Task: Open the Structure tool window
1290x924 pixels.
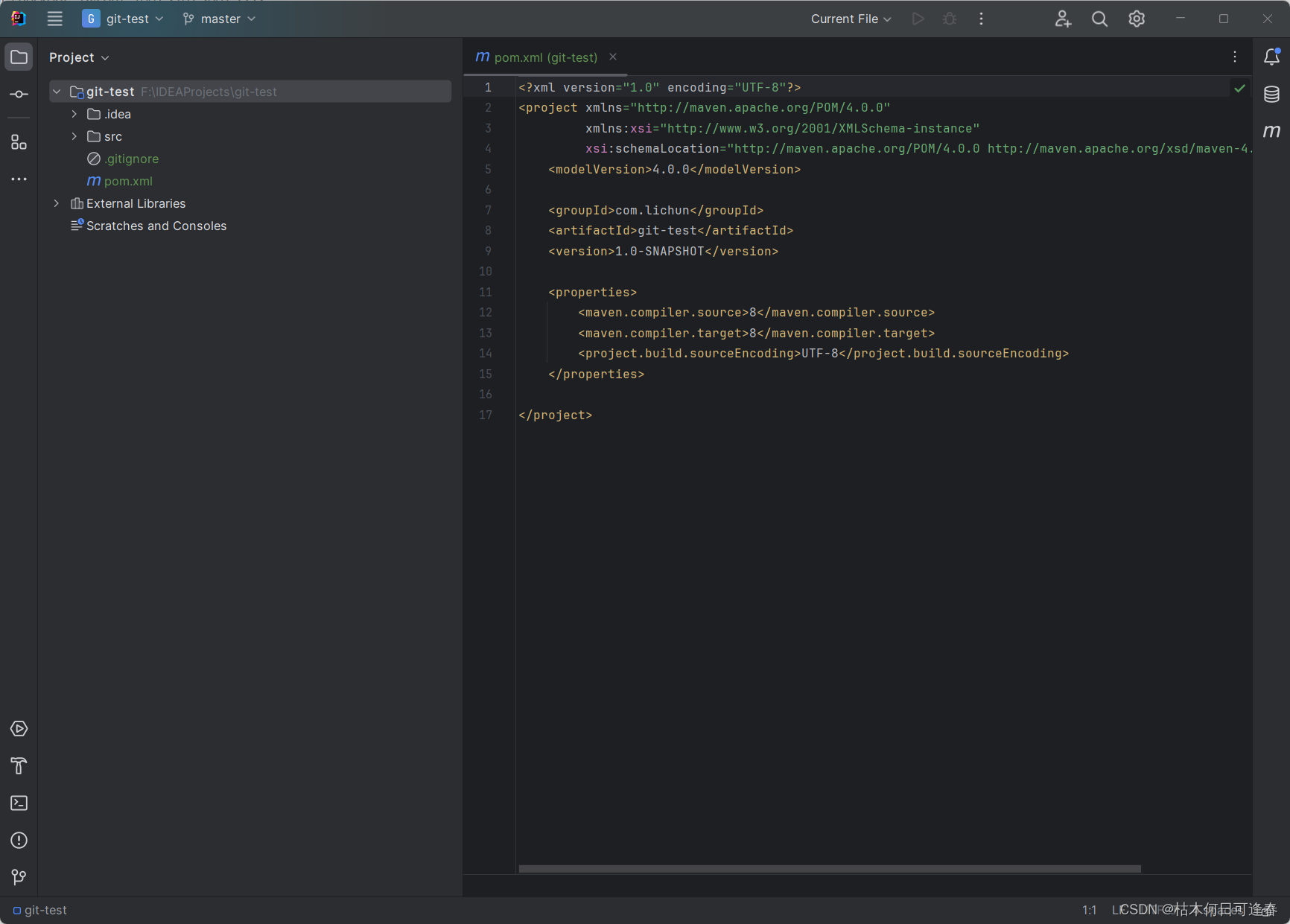Action: [x=19, y=142]
